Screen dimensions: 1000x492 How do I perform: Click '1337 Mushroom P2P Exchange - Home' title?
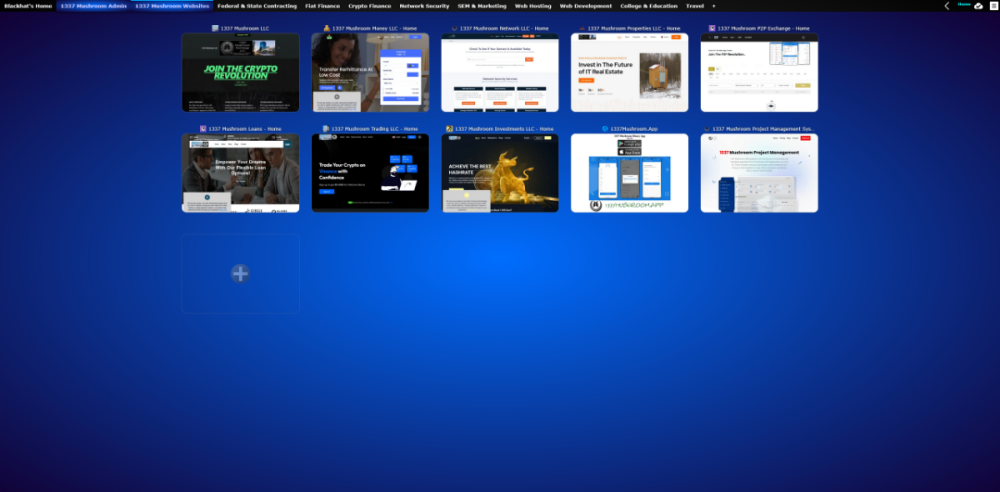click(763, 28)
